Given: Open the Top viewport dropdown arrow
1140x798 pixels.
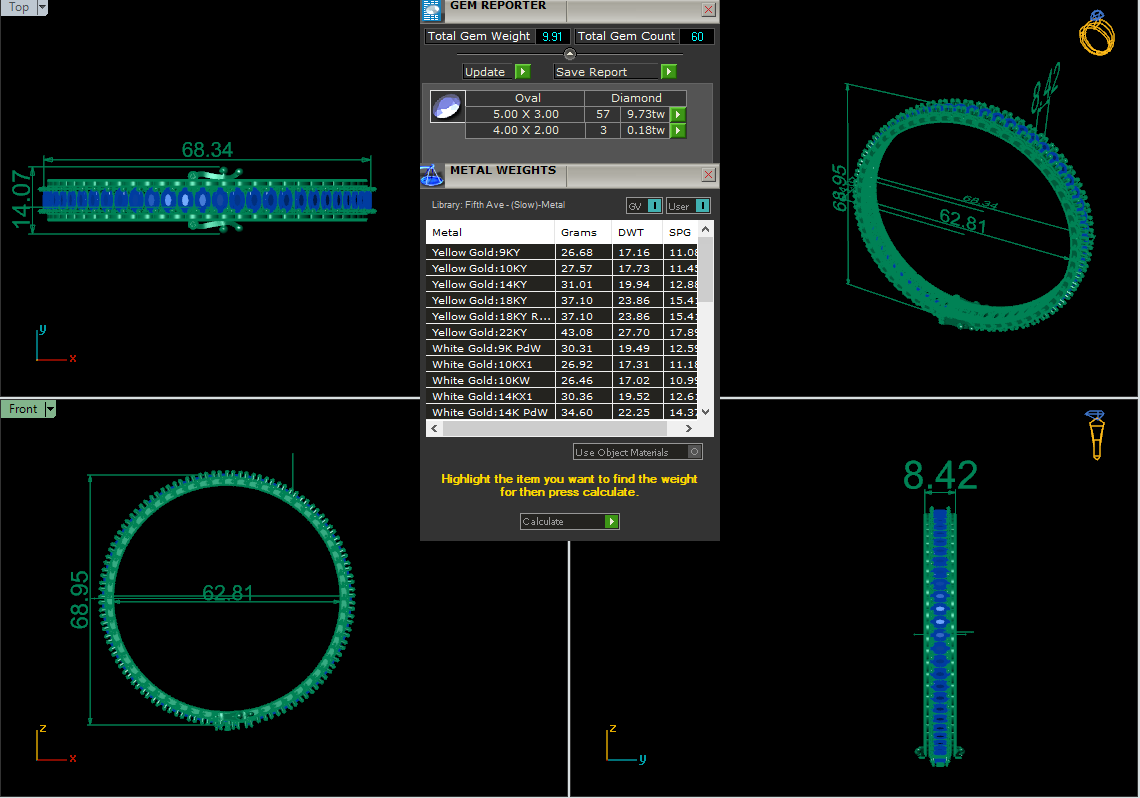Looking at the screenshot, I should tap(42, 7).
